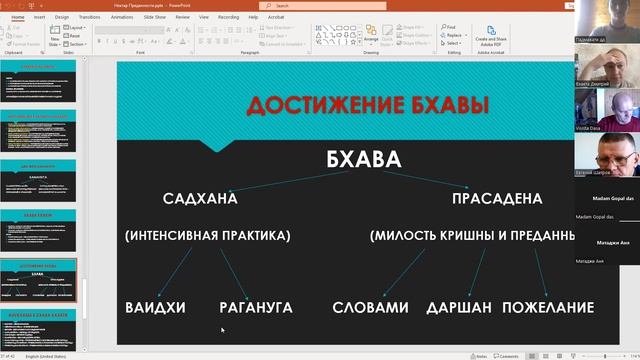Open the View tab
This screenshot has height=360, width=640.
point(204,17)
